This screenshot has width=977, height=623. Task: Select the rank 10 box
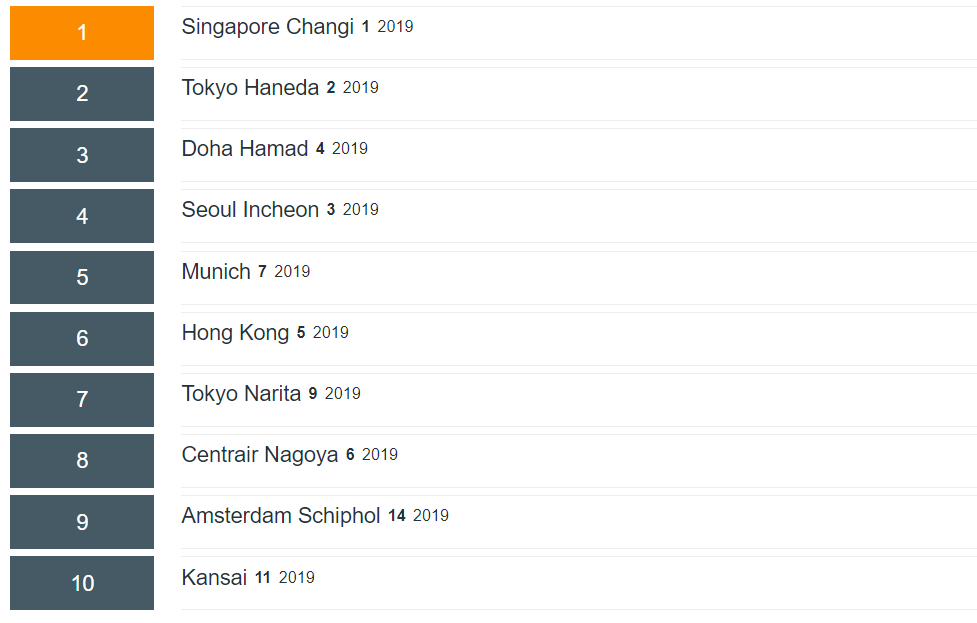(82, 583)
